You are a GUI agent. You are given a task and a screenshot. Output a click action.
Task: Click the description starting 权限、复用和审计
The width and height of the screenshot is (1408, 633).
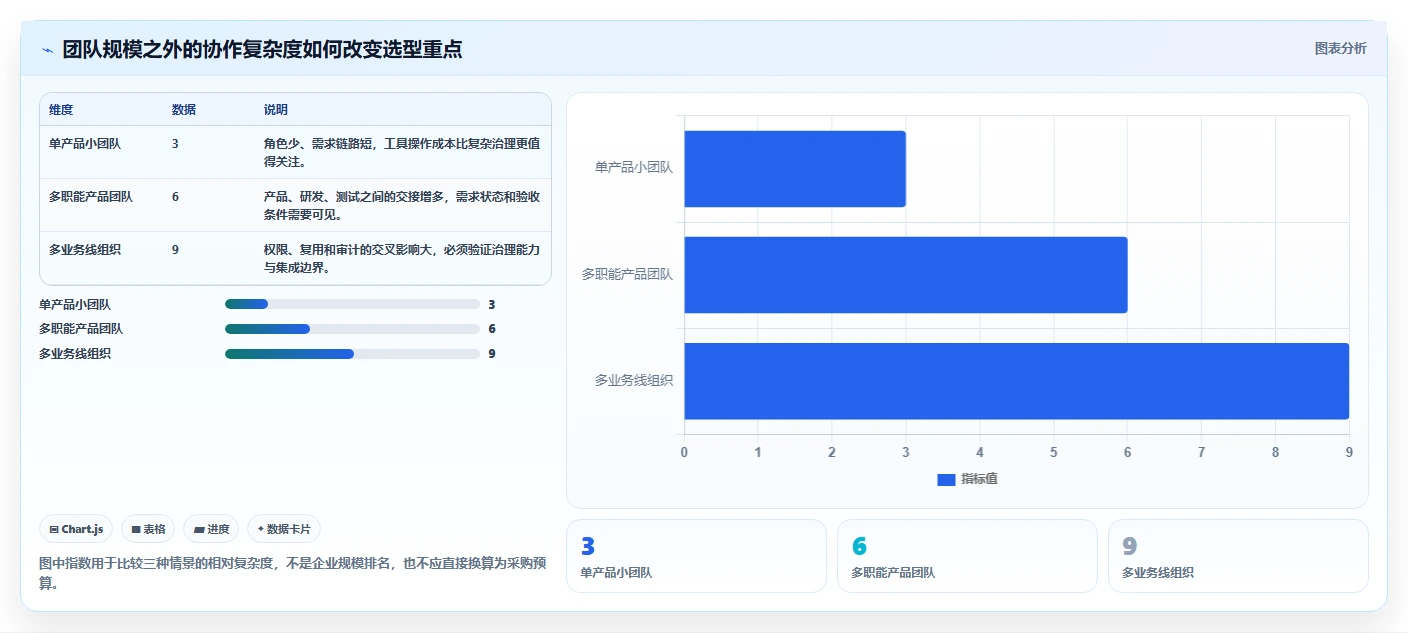[402, 258]
